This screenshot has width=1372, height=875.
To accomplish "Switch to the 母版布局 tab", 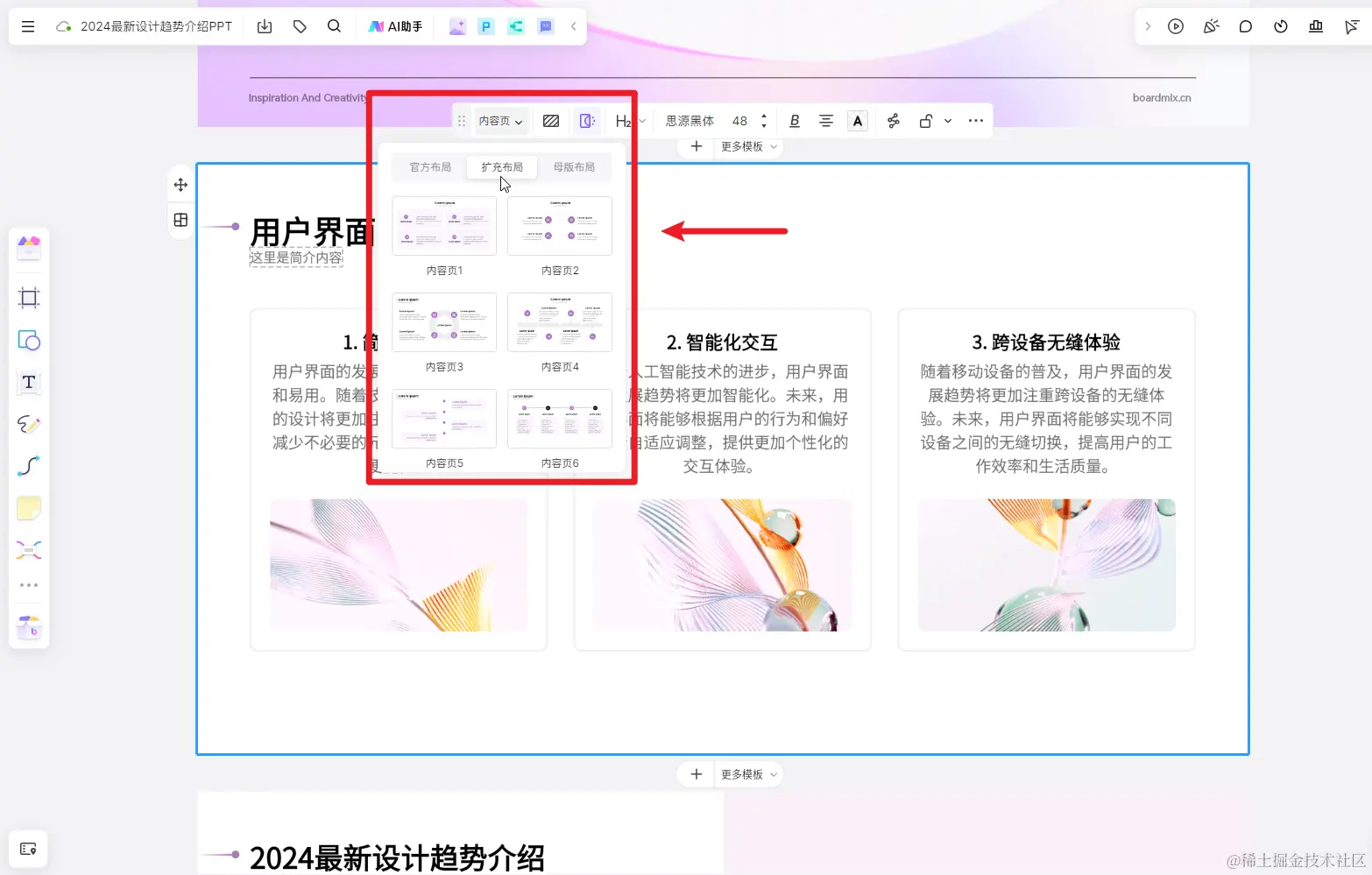I will pos(574,167).
